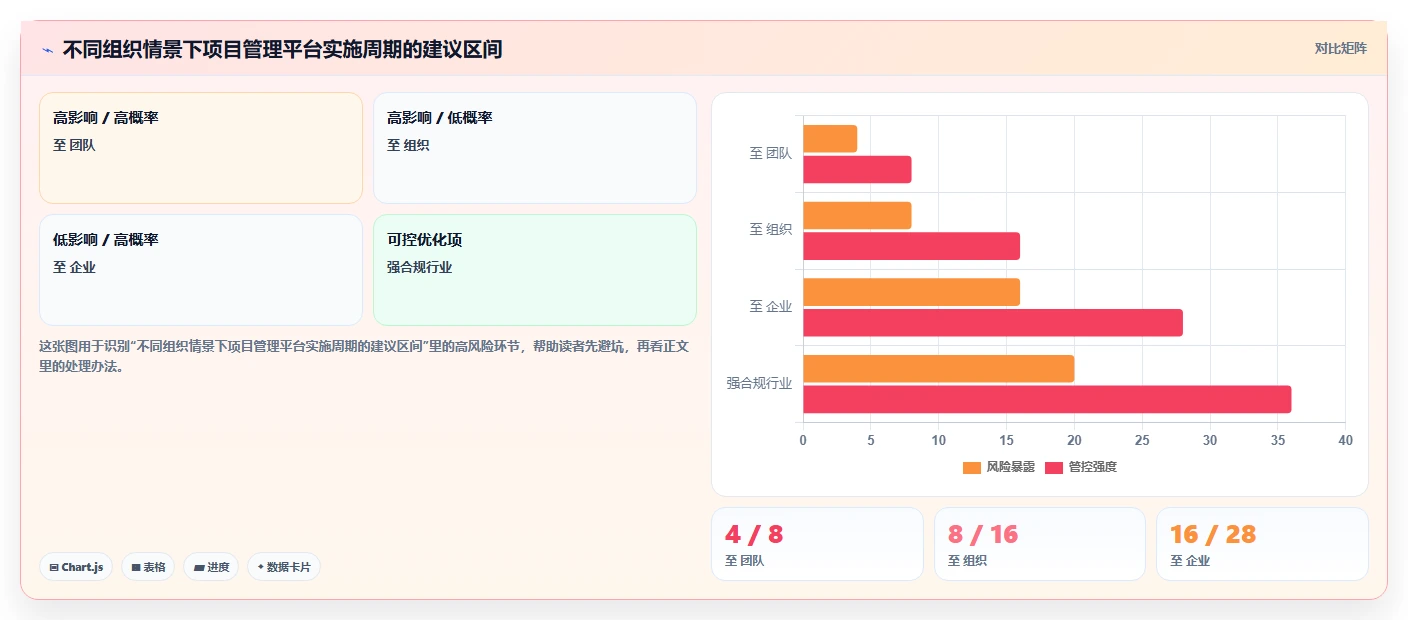Click the orange bar for 至 企业
The image size is (1408, 620).
(911, 292)
